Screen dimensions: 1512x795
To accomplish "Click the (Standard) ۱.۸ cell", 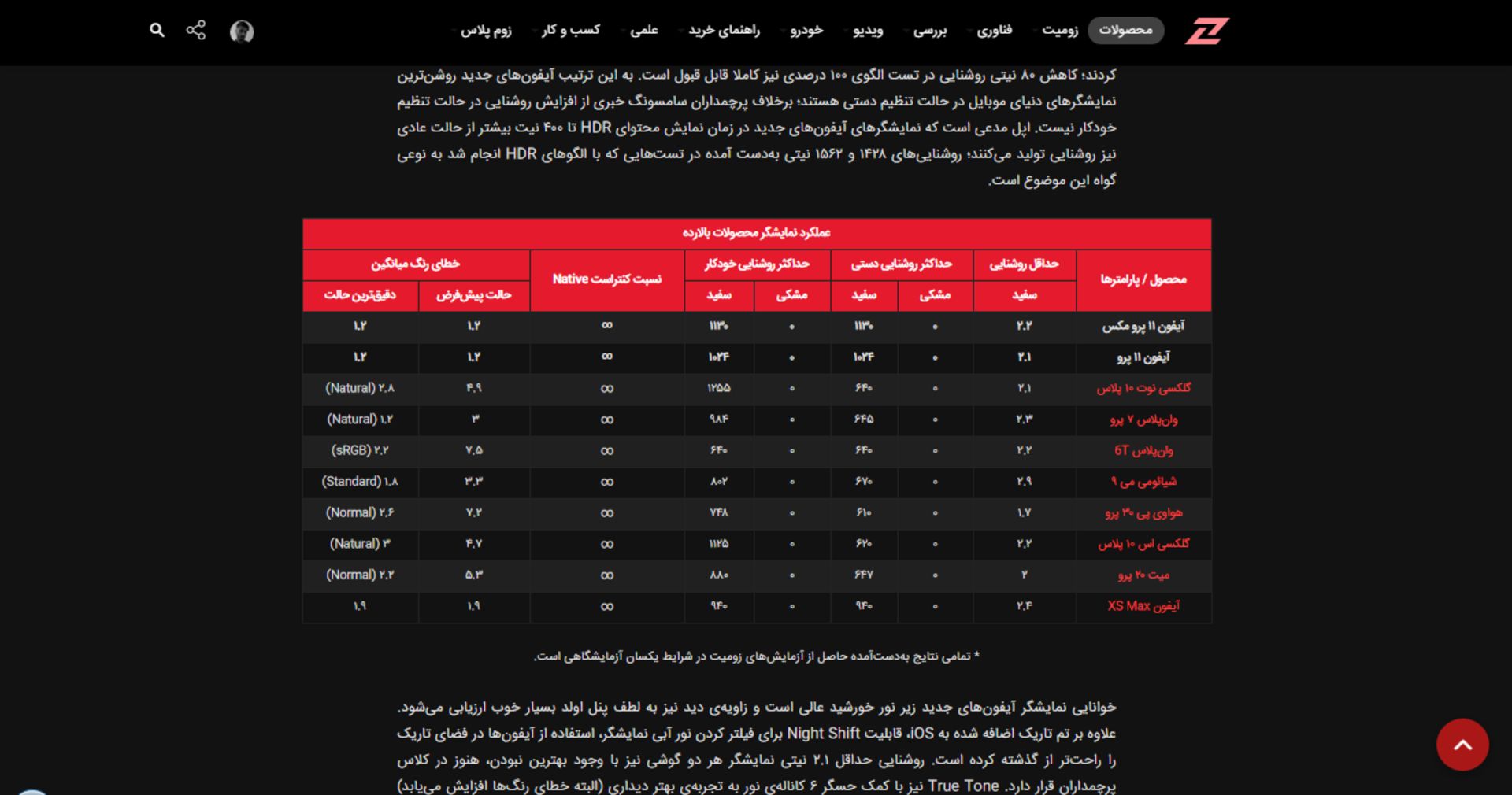I will pos(360,482).
